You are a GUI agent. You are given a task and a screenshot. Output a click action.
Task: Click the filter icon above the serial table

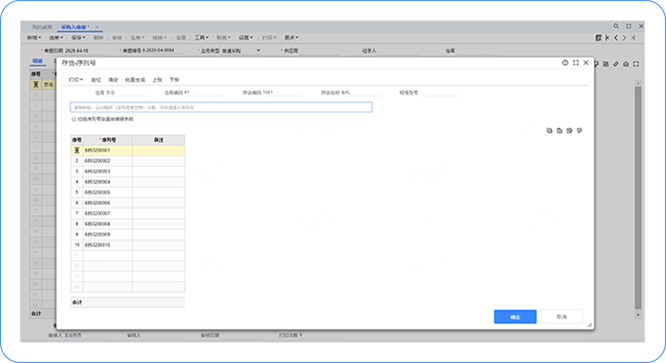tap(580, 131)
